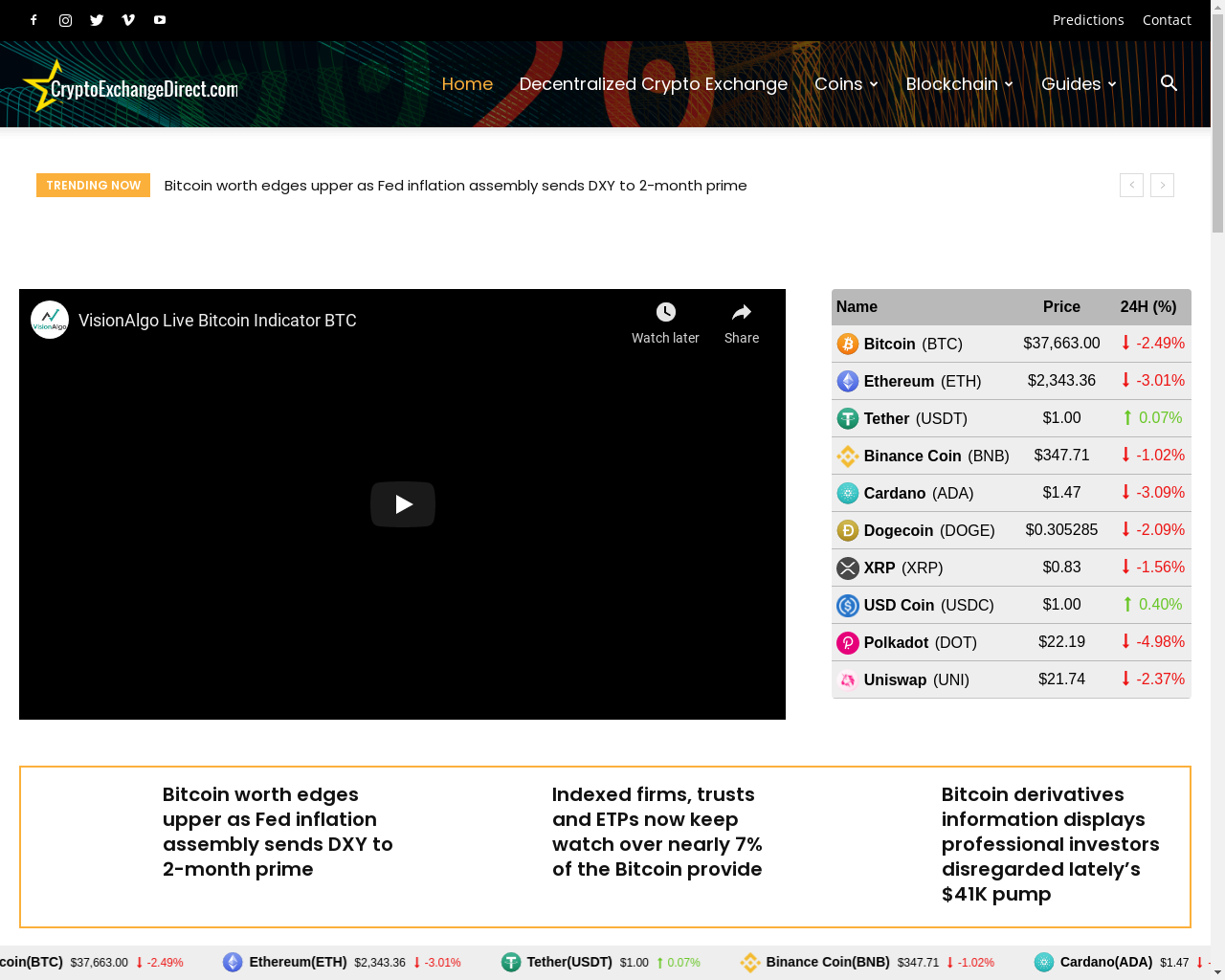Click Tether icon in bottom ticker

(511, 962)
